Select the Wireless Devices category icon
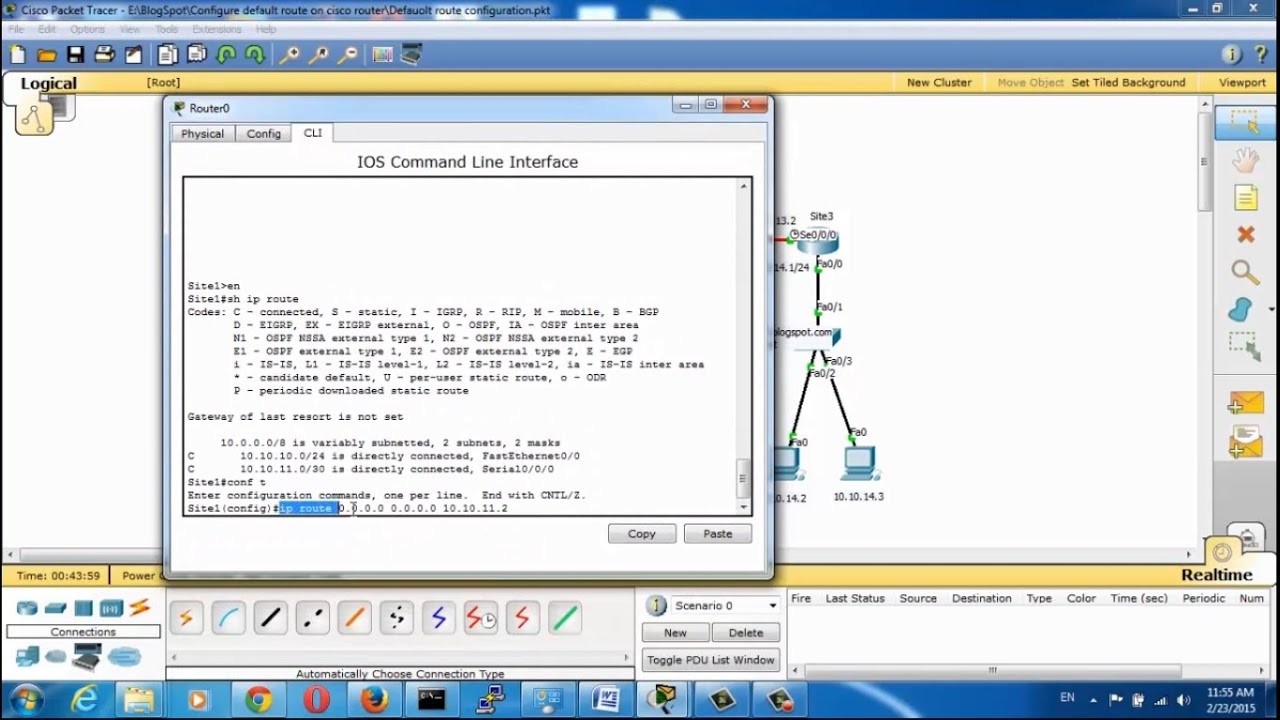The height and width of the screenshot is (720, 1280). pos(111,608)
